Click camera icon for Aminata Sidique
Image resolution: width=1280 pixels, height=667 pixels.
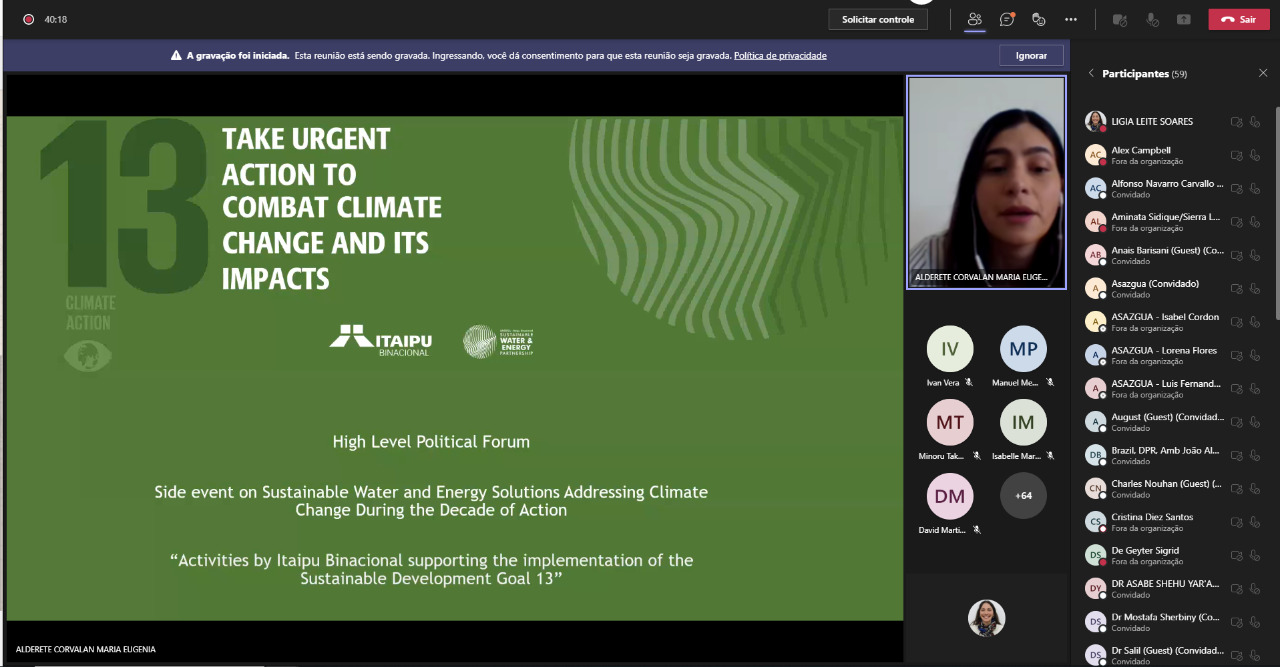(x=1237, y=222)
